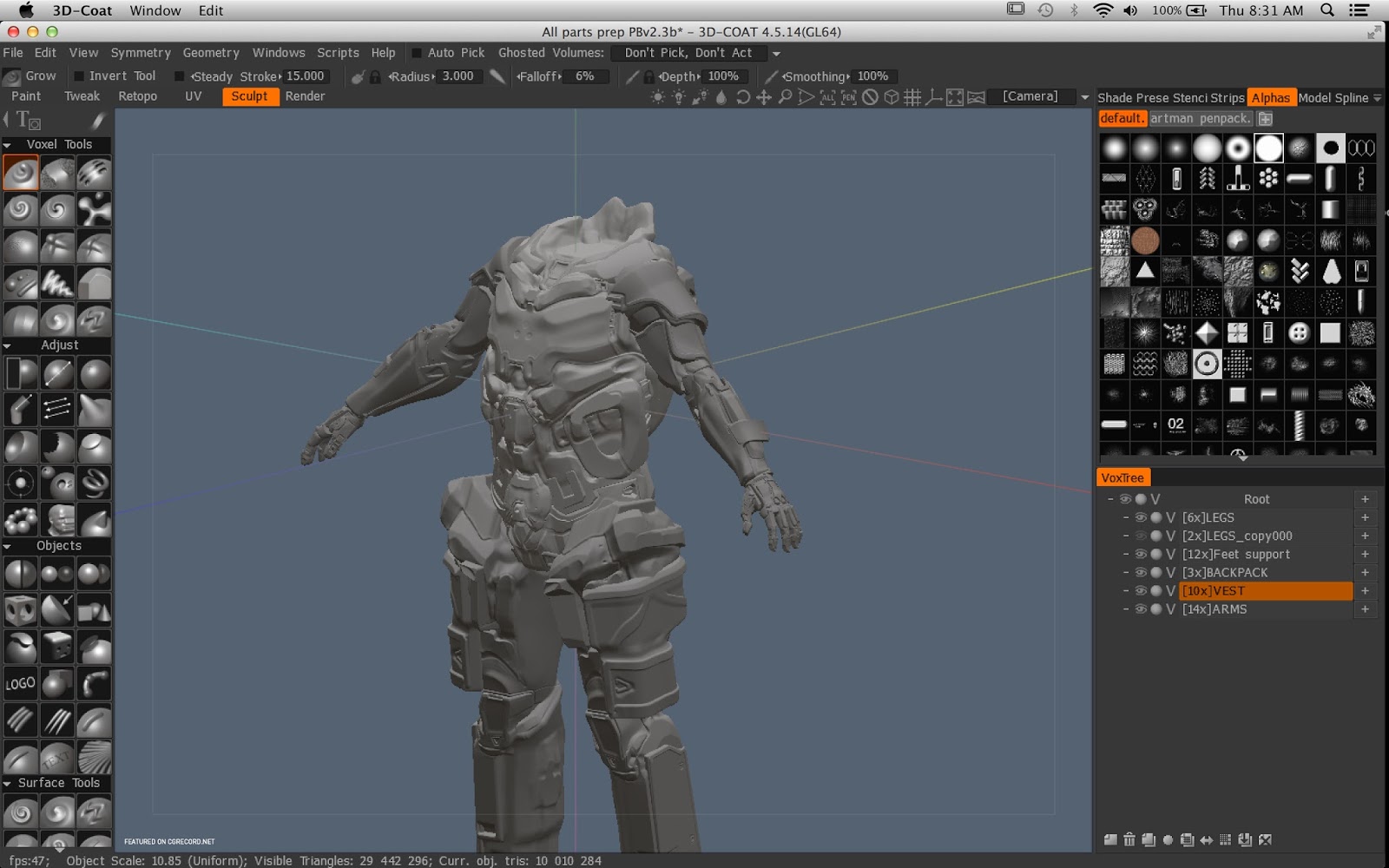Open the Geometry menu
Viewport: 1389px width, 868px height.
(x=210, y=53)
